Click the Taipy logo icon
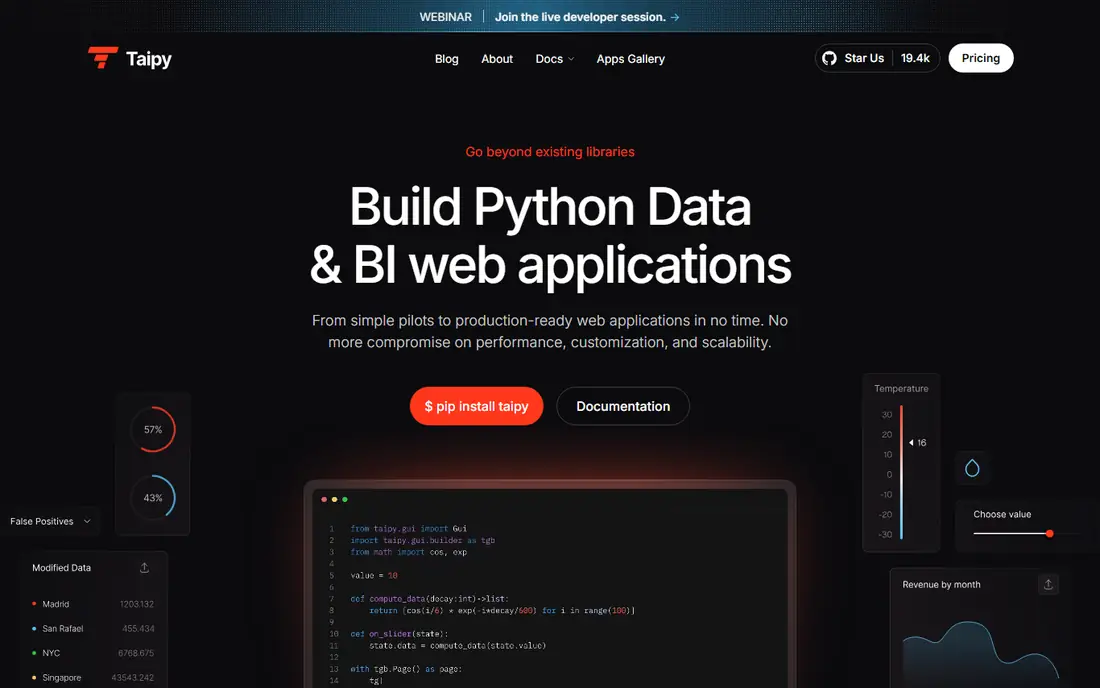 click(x=102, y=58)
